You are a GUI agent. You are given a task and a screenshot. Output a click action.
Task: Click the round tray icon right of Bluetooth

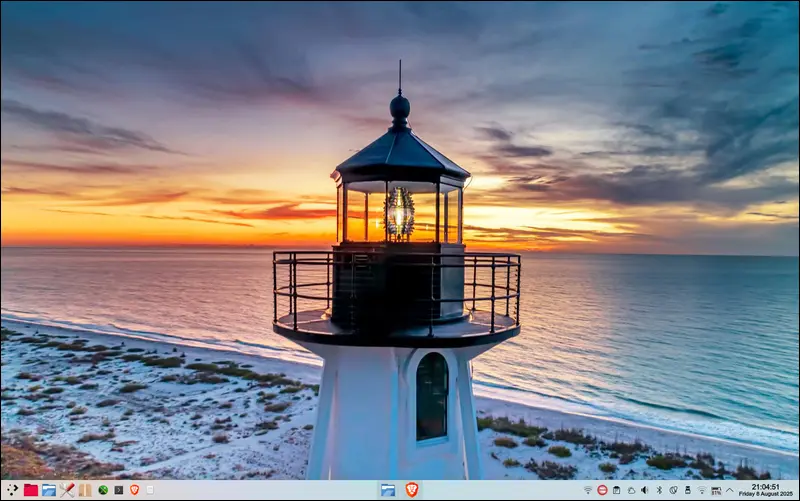point(673,490)
